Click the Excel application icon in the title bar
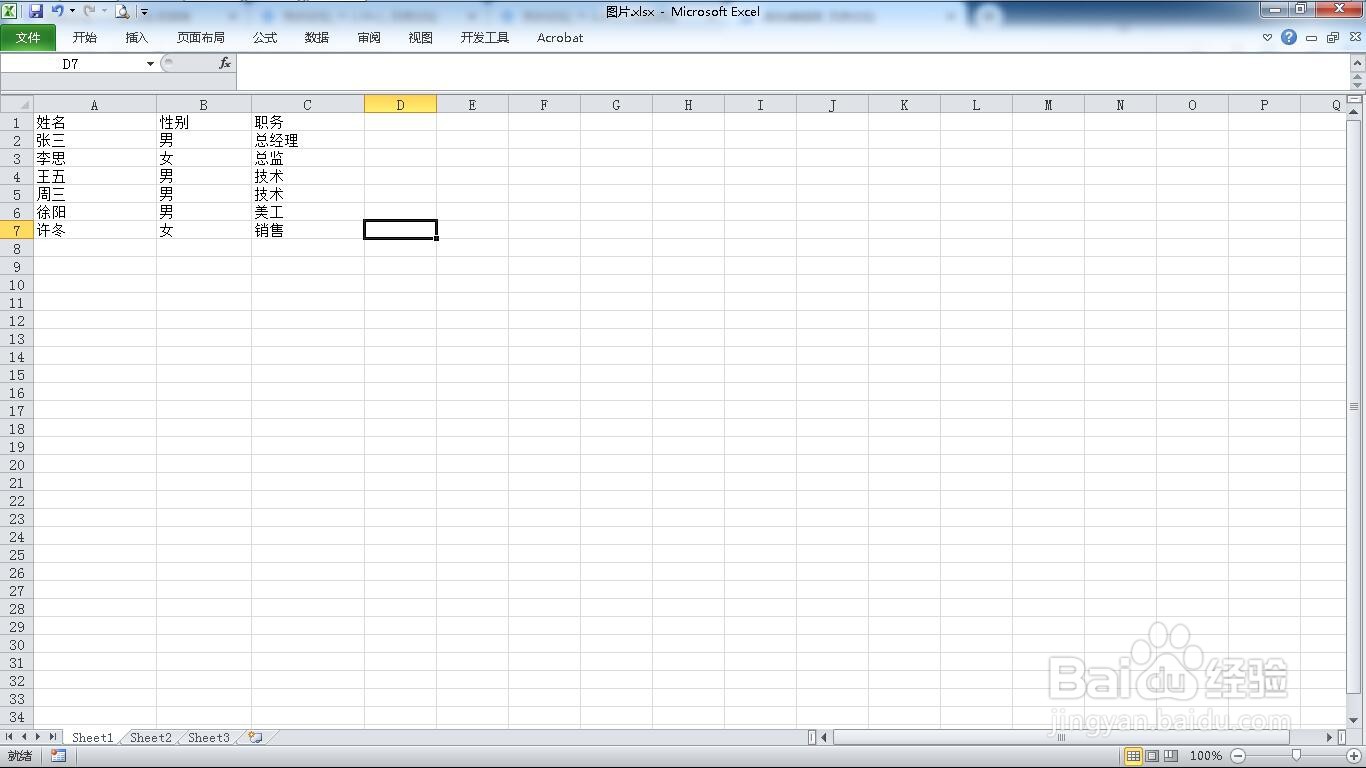The width and height of the screenshot is (1366, 768). [10, 12]
